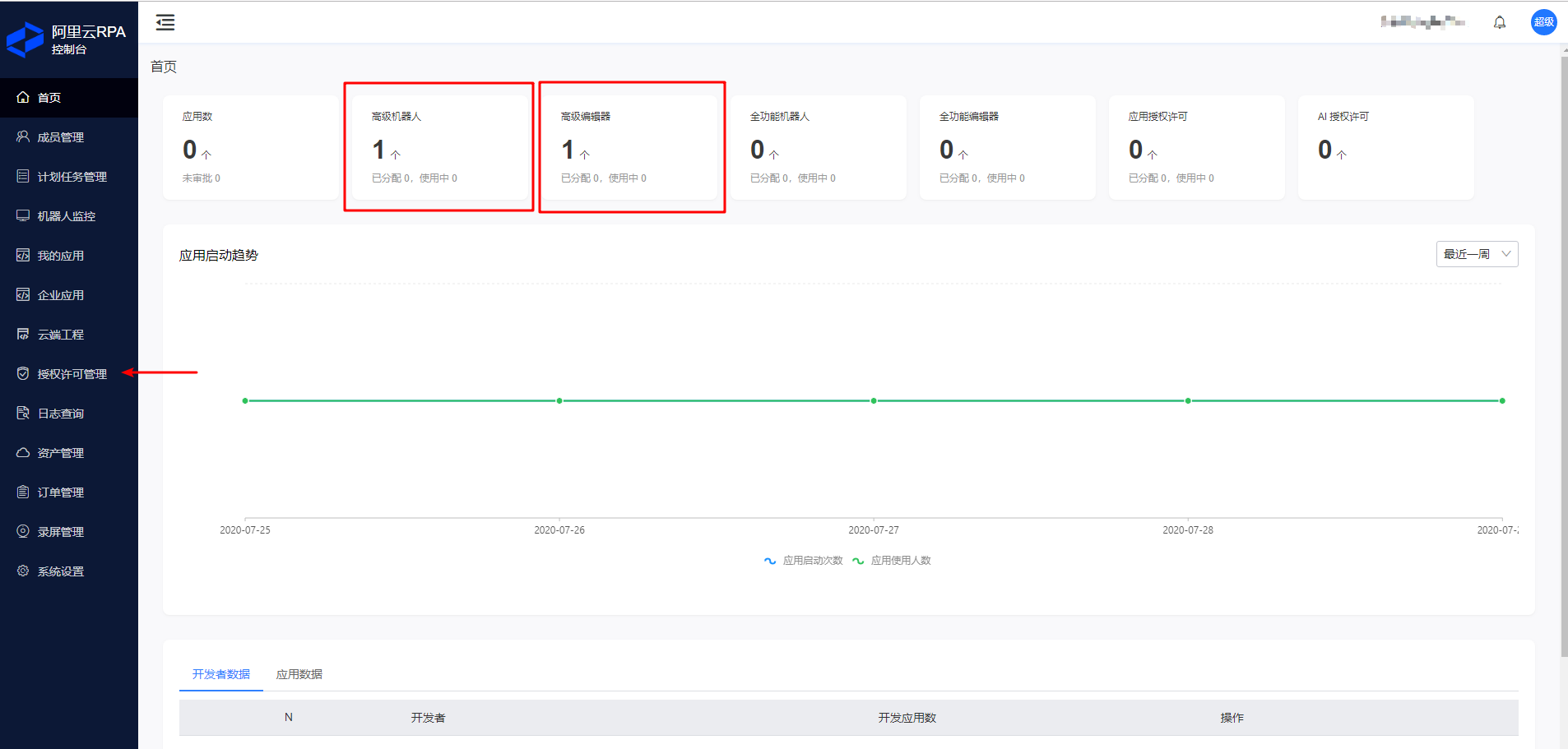Open the 最近一周 time range dropdown
The image size is (1568, 749).
(1477, 254)
